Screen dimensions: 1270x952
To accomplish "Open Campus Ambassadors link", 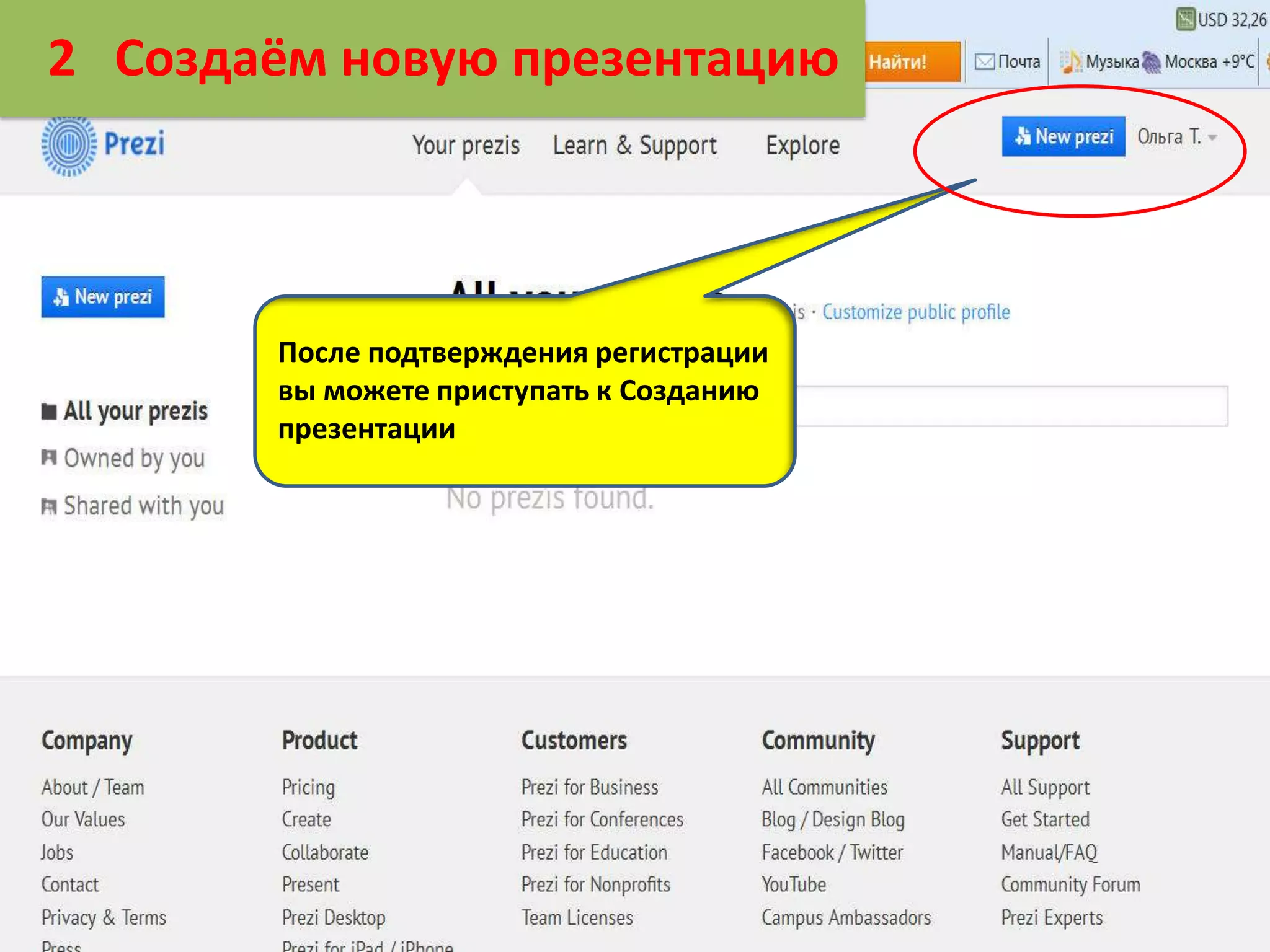I will click(846, 917).
